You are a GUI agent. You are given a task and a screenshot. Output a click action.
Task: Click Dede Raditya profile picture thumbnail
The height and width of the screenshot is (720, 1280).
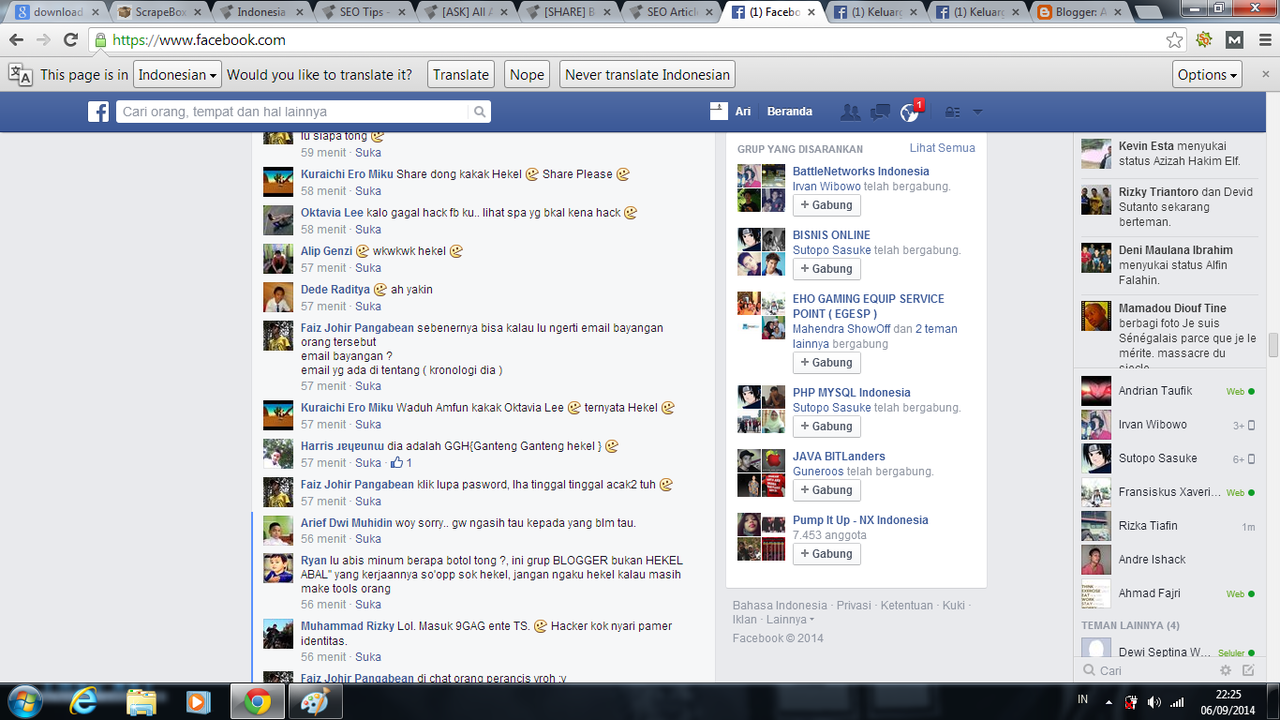[x=278, y=297]
